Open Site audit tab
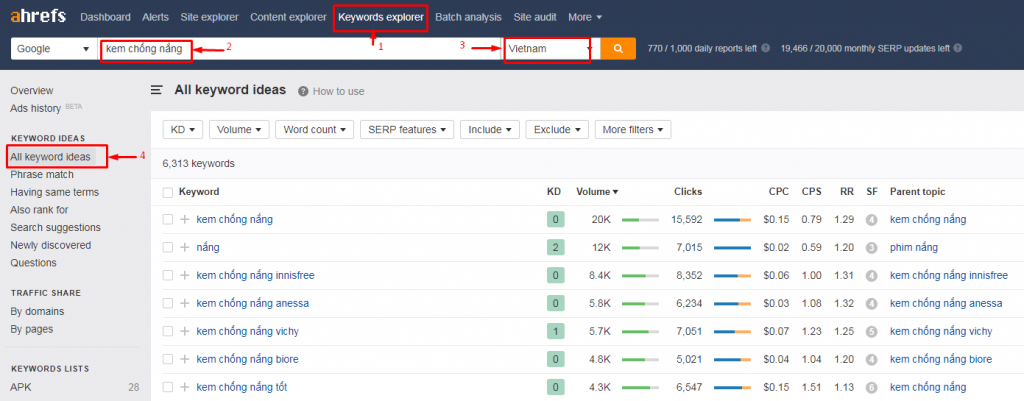 click(535, 17)
